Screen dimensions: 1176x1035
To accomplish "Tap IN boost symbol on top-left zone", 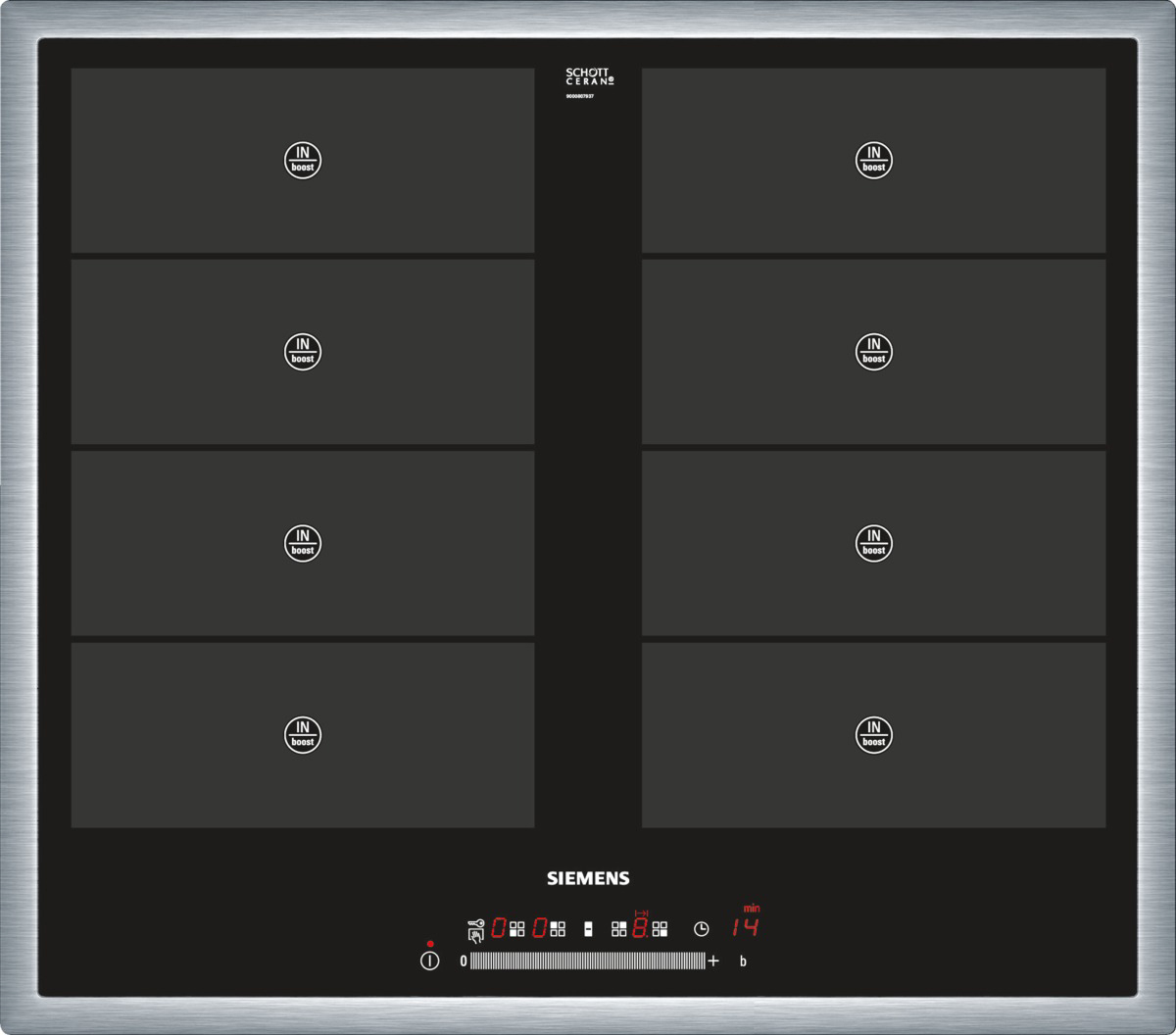I will [303, 160].
